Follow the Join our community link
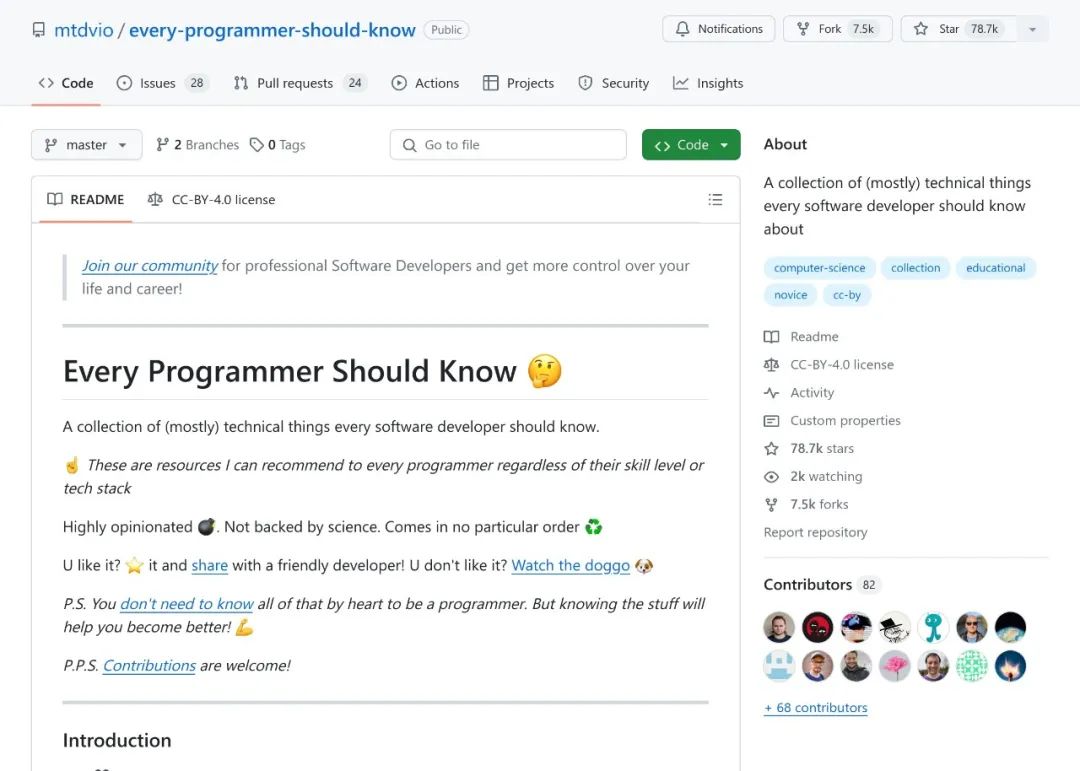This screenshot has height=771, width=1080. coord(149,266)
